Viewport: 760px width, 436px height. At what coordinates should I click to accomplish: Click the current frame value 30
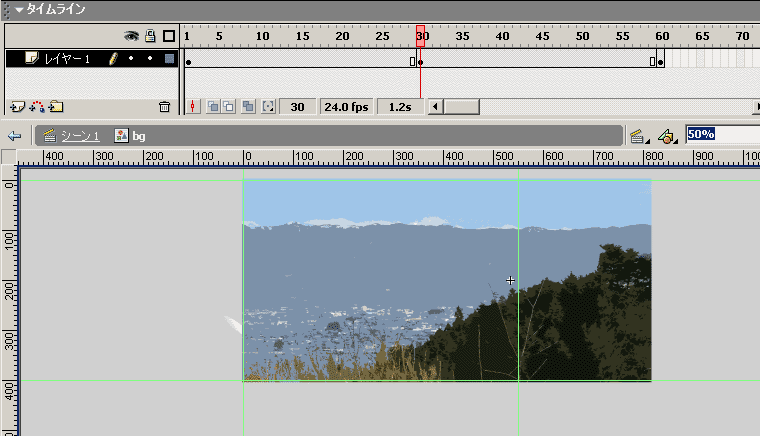298,107
